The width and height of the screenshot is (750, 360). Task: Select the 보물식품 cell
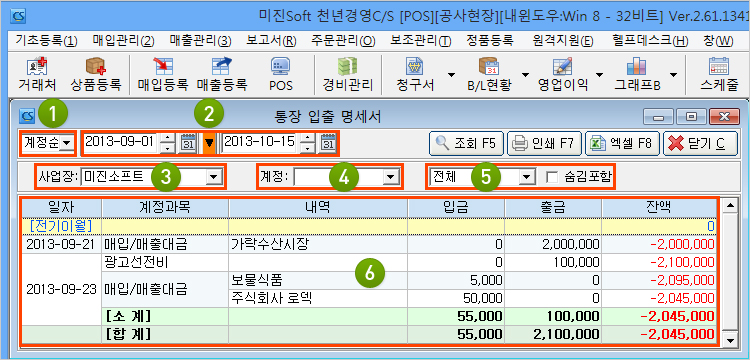[318, 280]
